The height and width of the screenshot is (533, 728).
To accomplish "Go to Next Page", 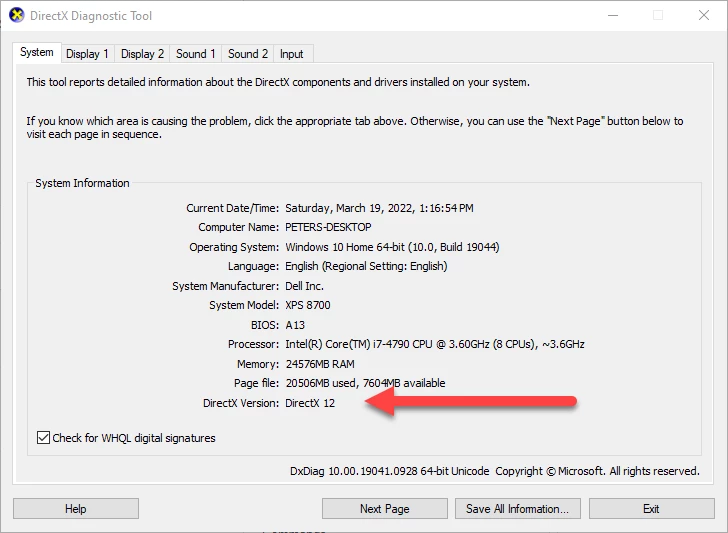I will (x=384, y=509).
